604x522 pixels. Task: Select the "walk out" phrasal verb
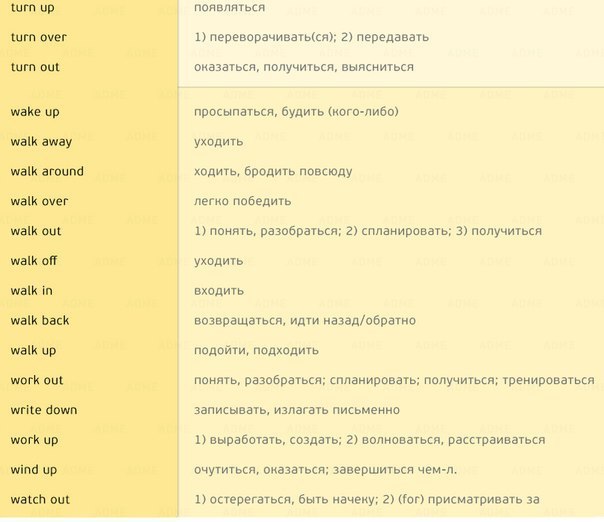[x=36, y=231]
